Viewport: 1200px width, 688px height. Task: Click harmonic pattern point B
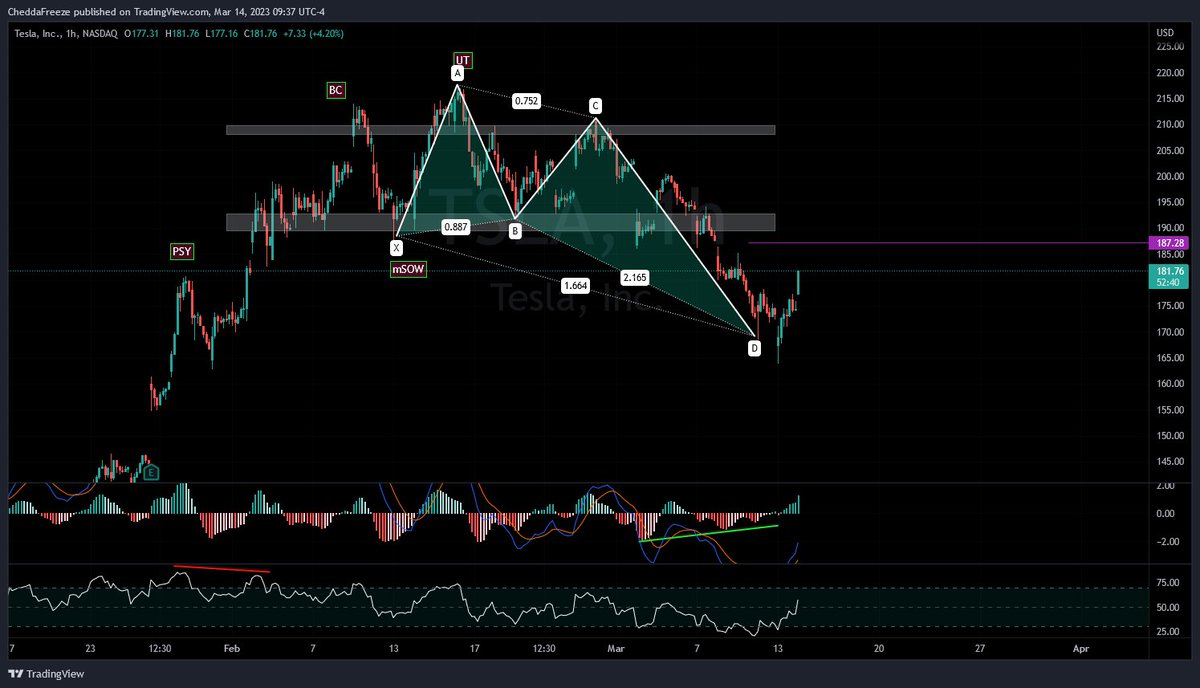pos(515,231)
